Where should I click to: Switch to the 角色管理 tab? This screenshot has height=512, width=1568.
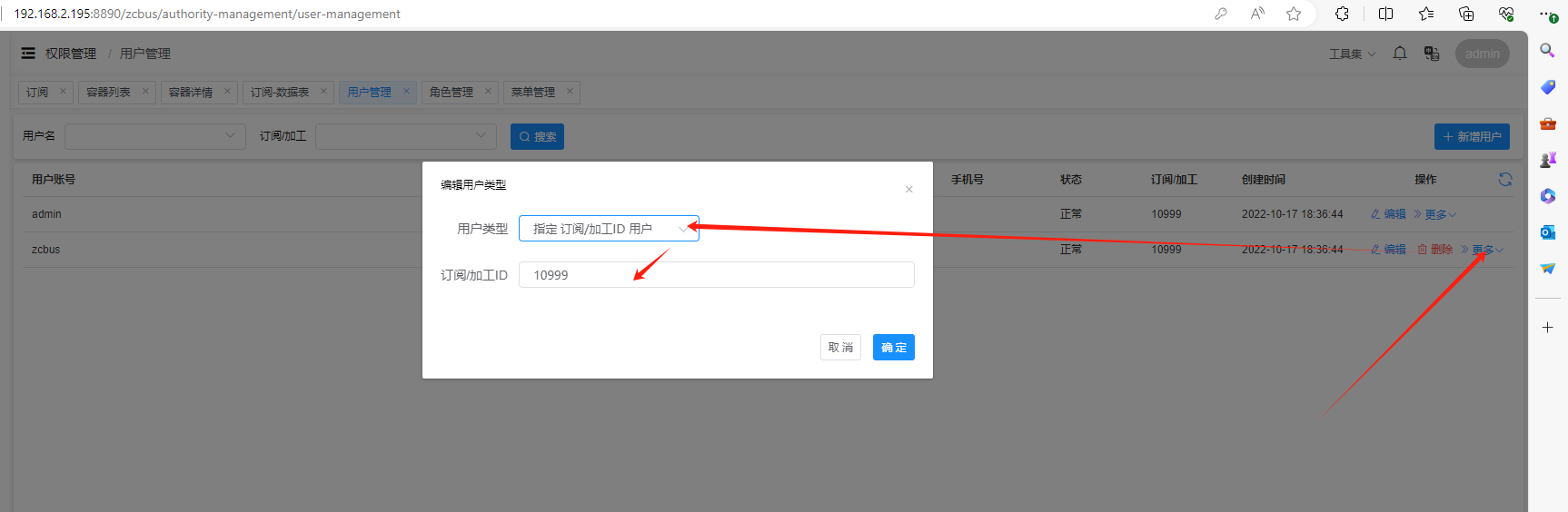[452, 93]
